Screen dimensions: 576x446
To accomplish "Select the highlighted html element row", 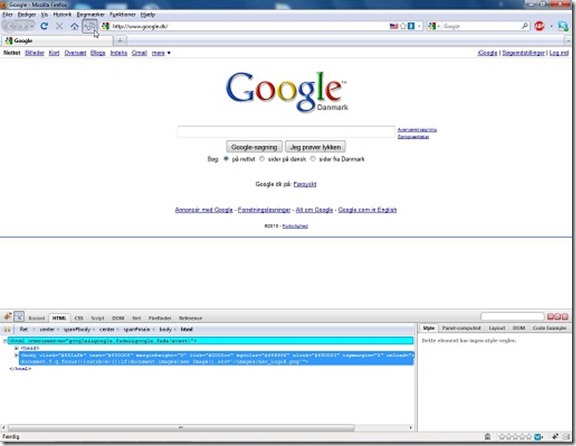I will click(210, 341).
